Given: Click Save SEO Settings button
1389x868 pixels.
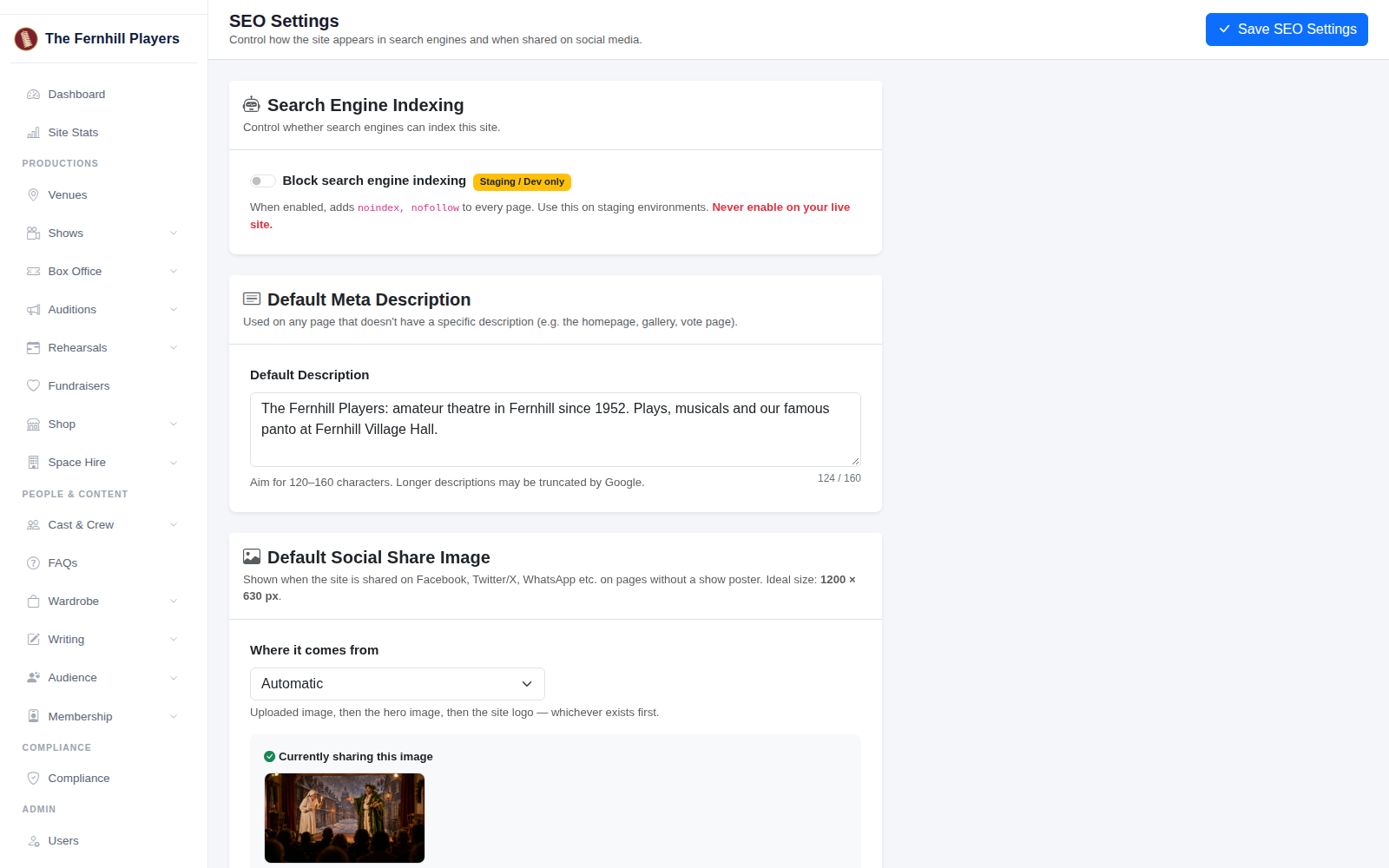Looking at the screenshot, I should (x=1287, y=30).
